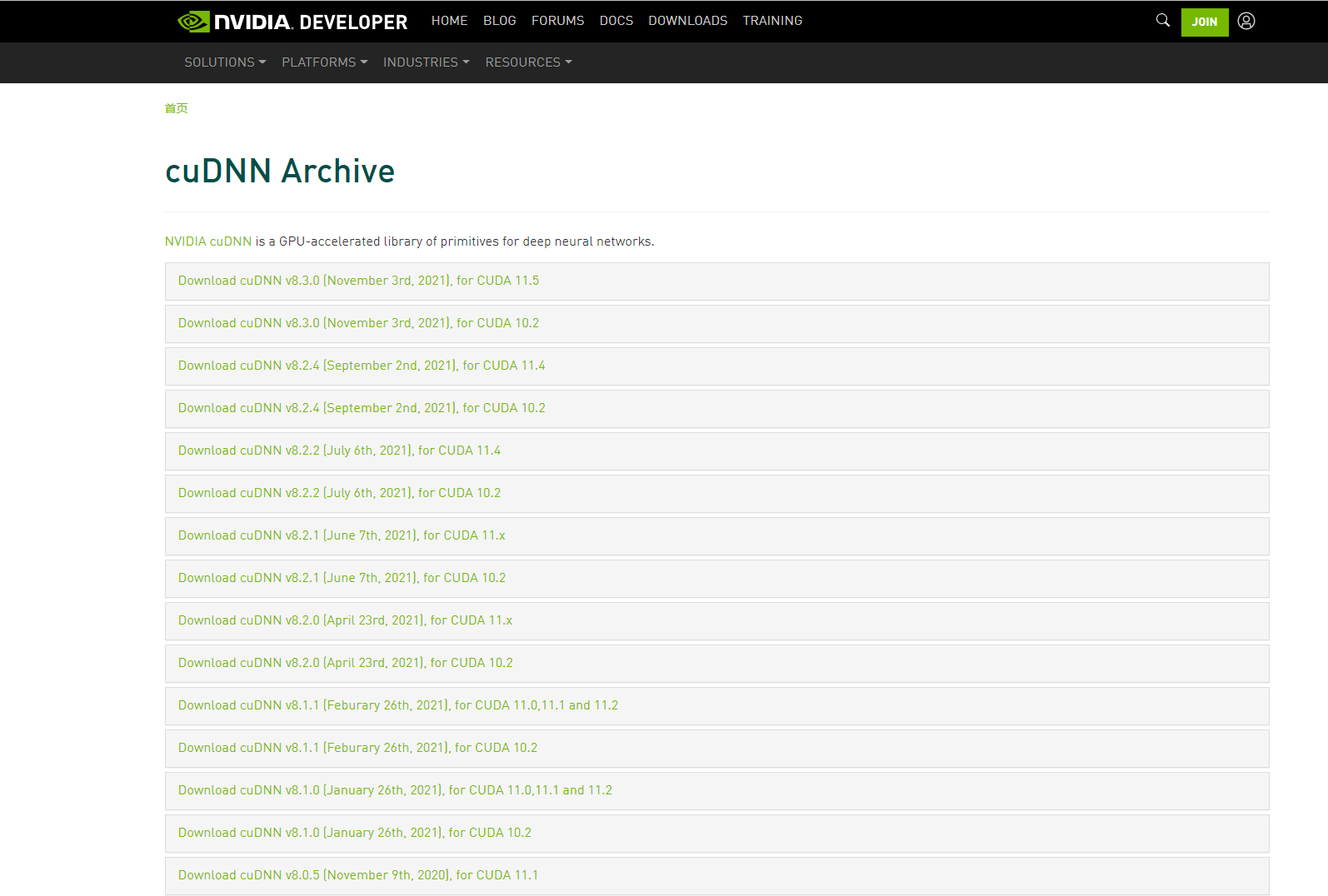Image resolution: width=1328 pixels, height=896 pixels.
Task: Expand cuDNN v8.2.1 for CUDA 10.2
Action: (x=716, y=579)
